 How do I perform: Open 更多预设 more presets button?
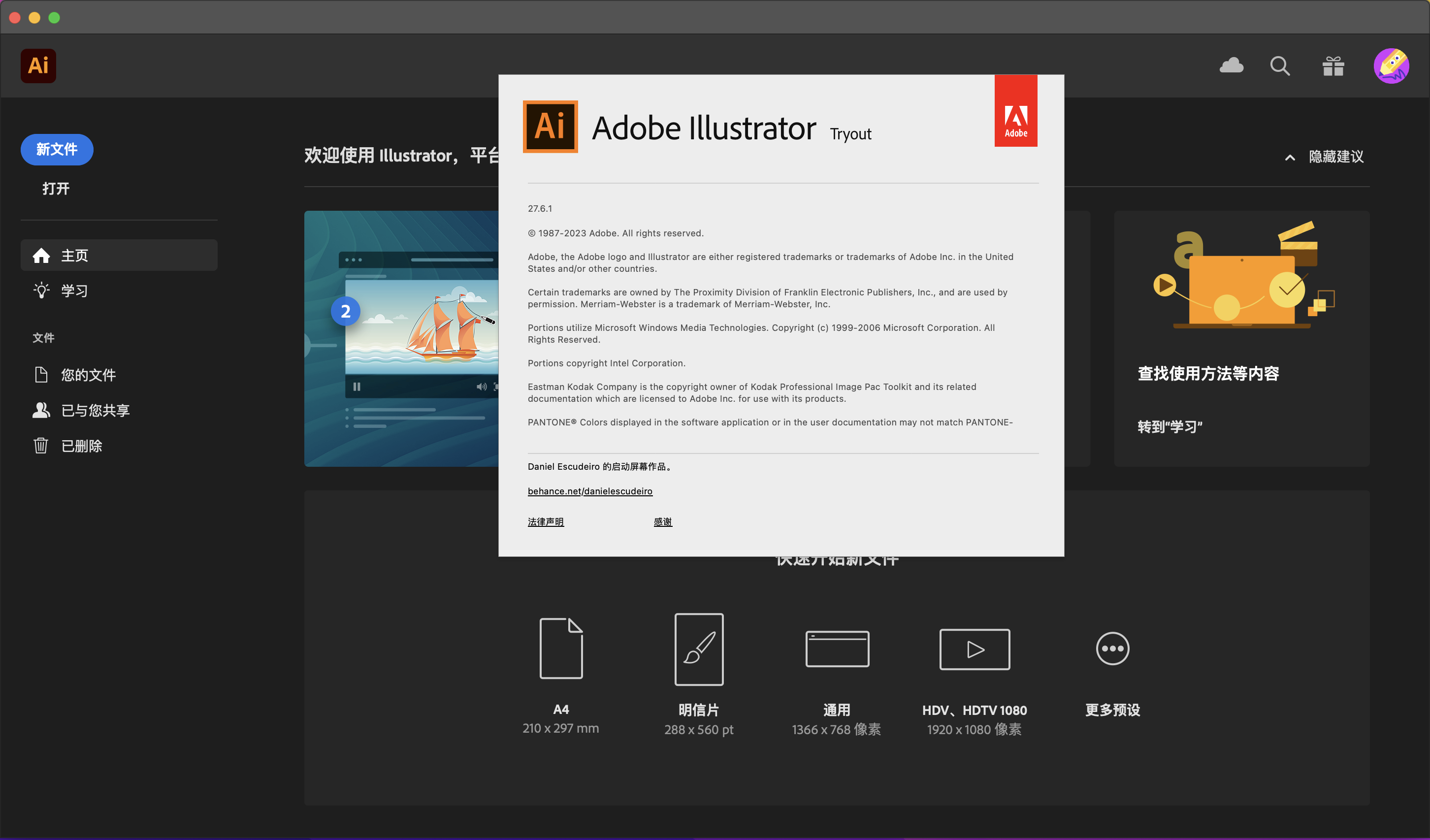point(1112,649)
